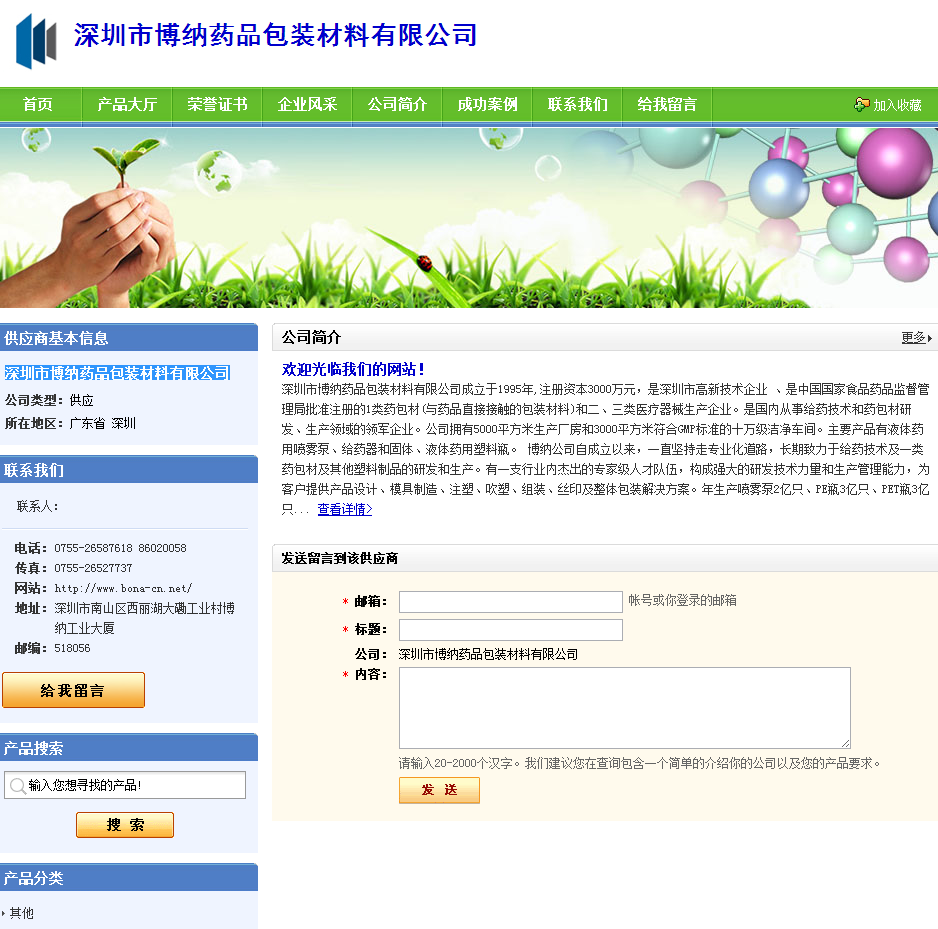Focus the 标题 input field
Image resolution: width=938 pixels, height=929 pixels.
510,630
